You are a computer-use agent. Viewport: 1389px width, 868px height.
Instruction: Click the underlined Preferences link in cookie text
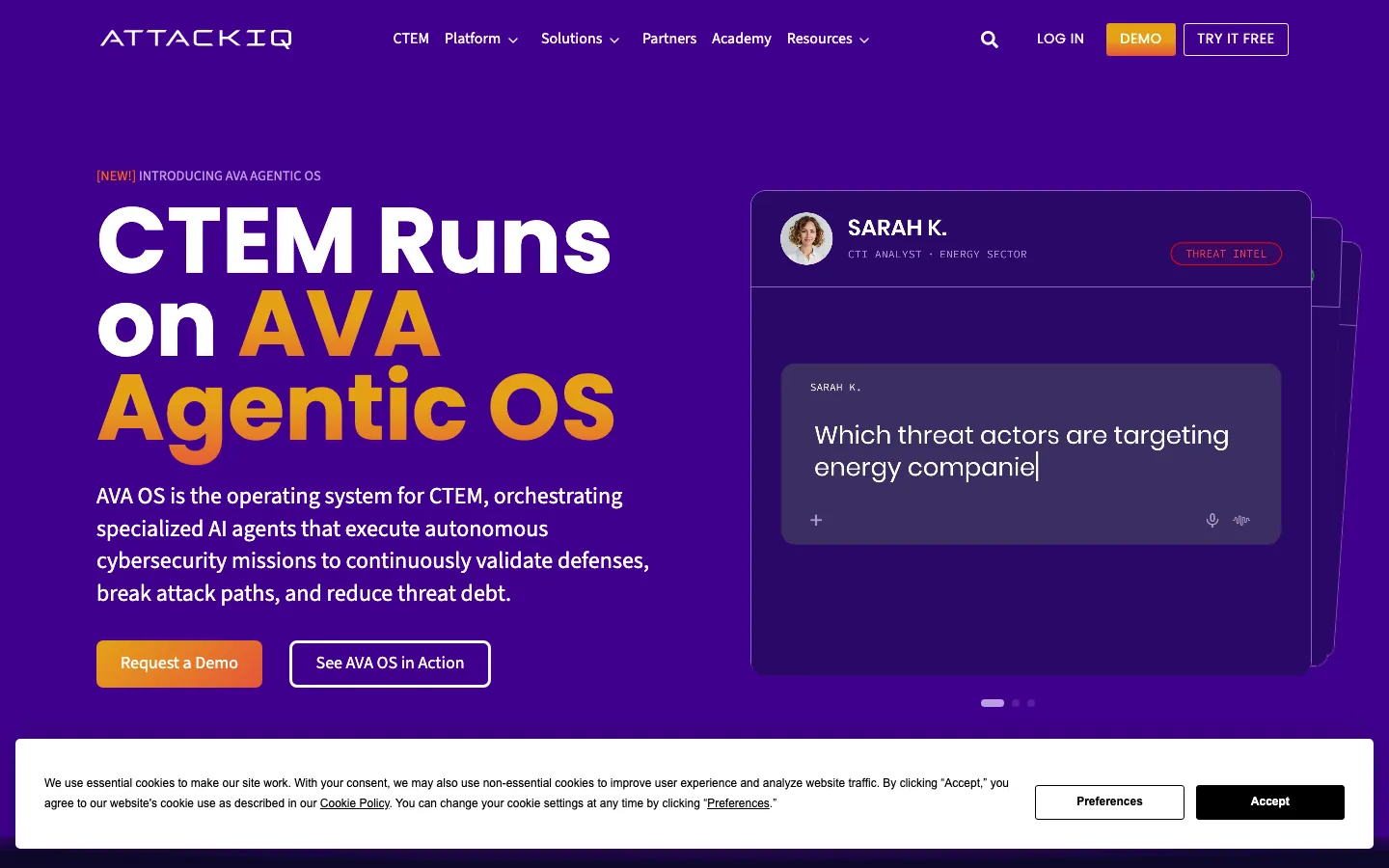pos(738,803)
